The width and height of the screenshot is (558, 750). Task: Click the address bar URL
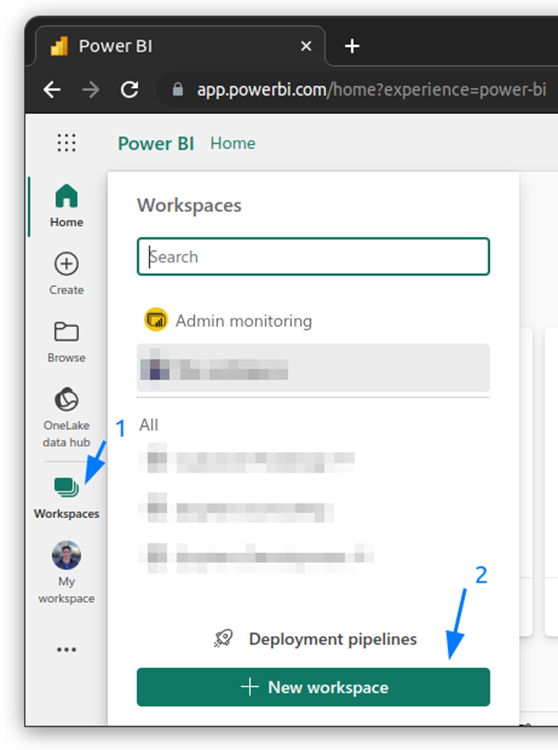[x=372, y=89]
